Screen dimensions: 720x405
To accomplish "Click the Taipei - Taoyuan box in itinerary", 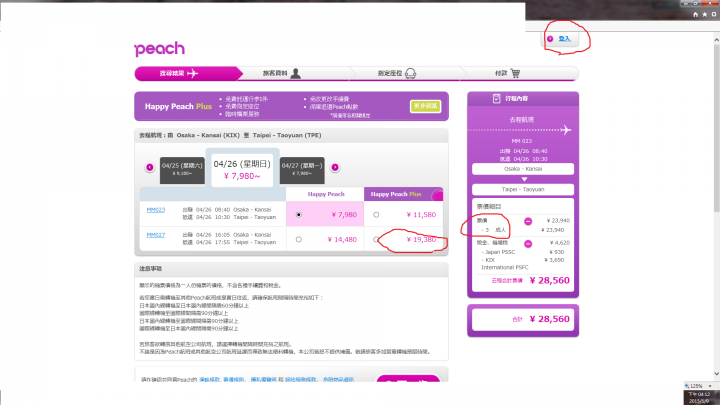I will (523, 189).
